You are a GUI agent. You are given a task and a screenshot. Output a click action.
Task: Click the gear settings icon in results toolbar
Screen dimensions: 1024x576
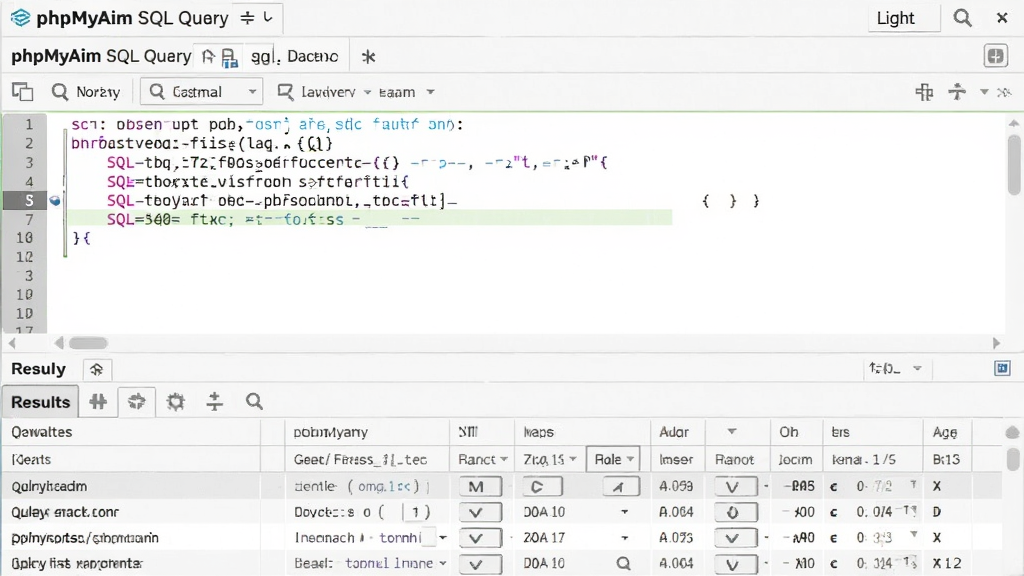pyautogui.click(x=176, y=402)
